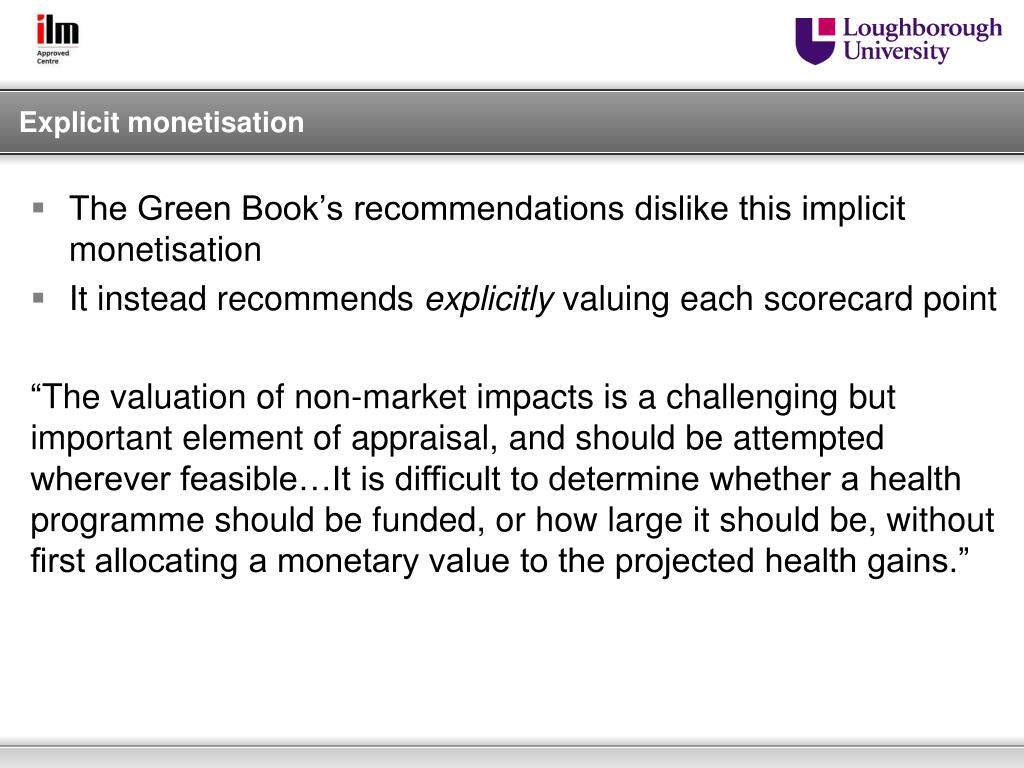Click the word 'monetisation' under first bullet
Screen dimensions: 1024x768
(x=165, y=249)
